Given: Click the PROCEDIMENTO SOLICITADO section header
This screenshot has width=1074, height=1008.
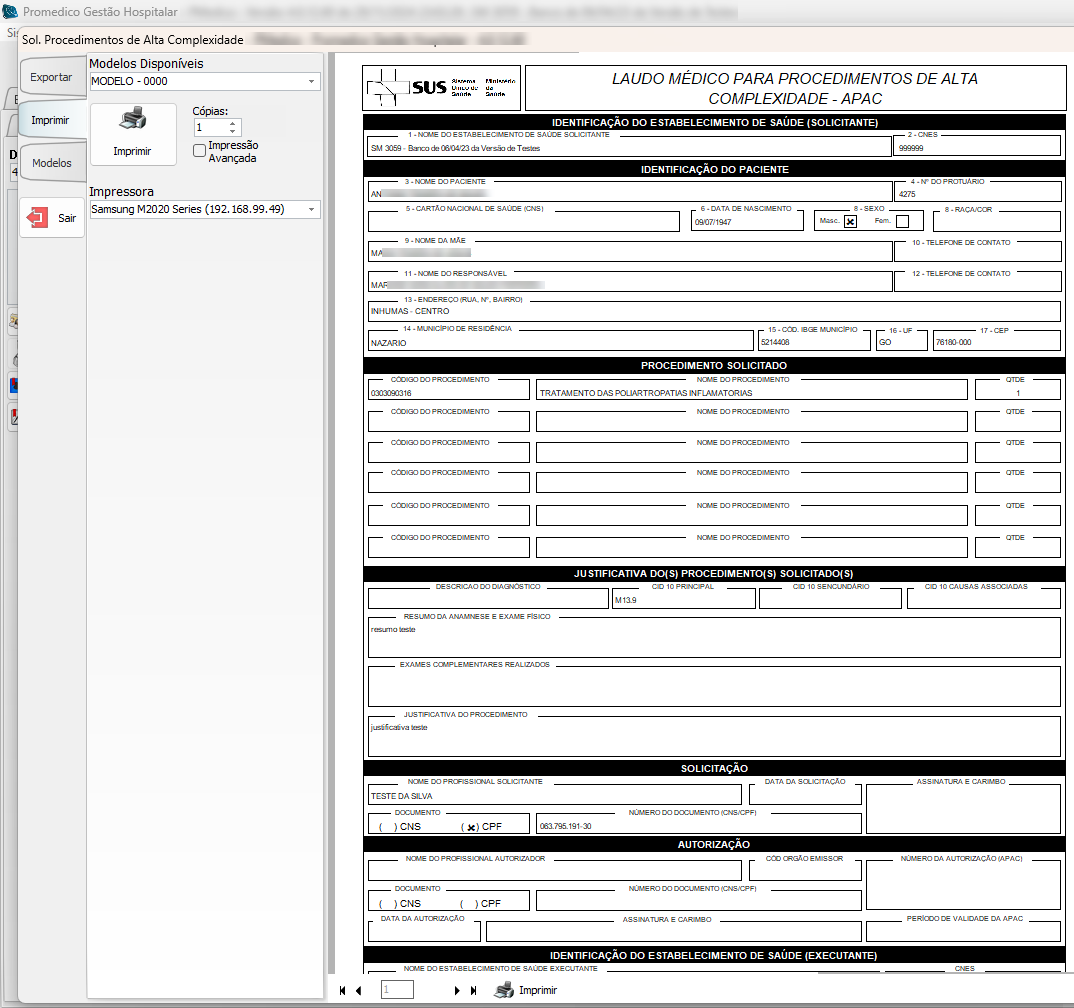Looking at the screenshot, I should click(x=714, y=366).
